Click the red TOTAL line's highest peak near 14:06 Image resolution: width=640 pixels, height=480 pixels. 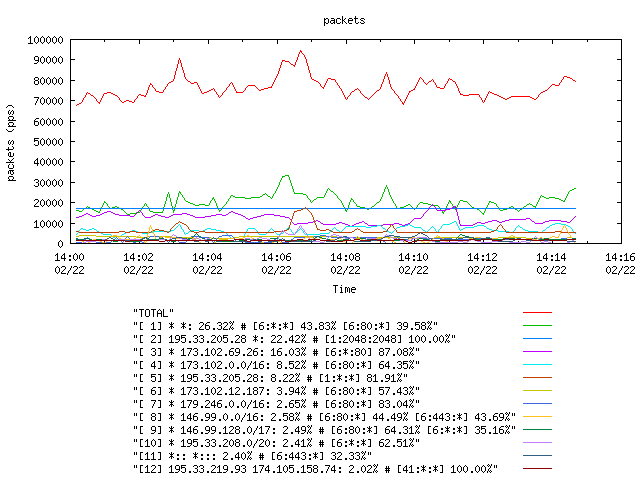pyautogui.click(x=301, y=51)
